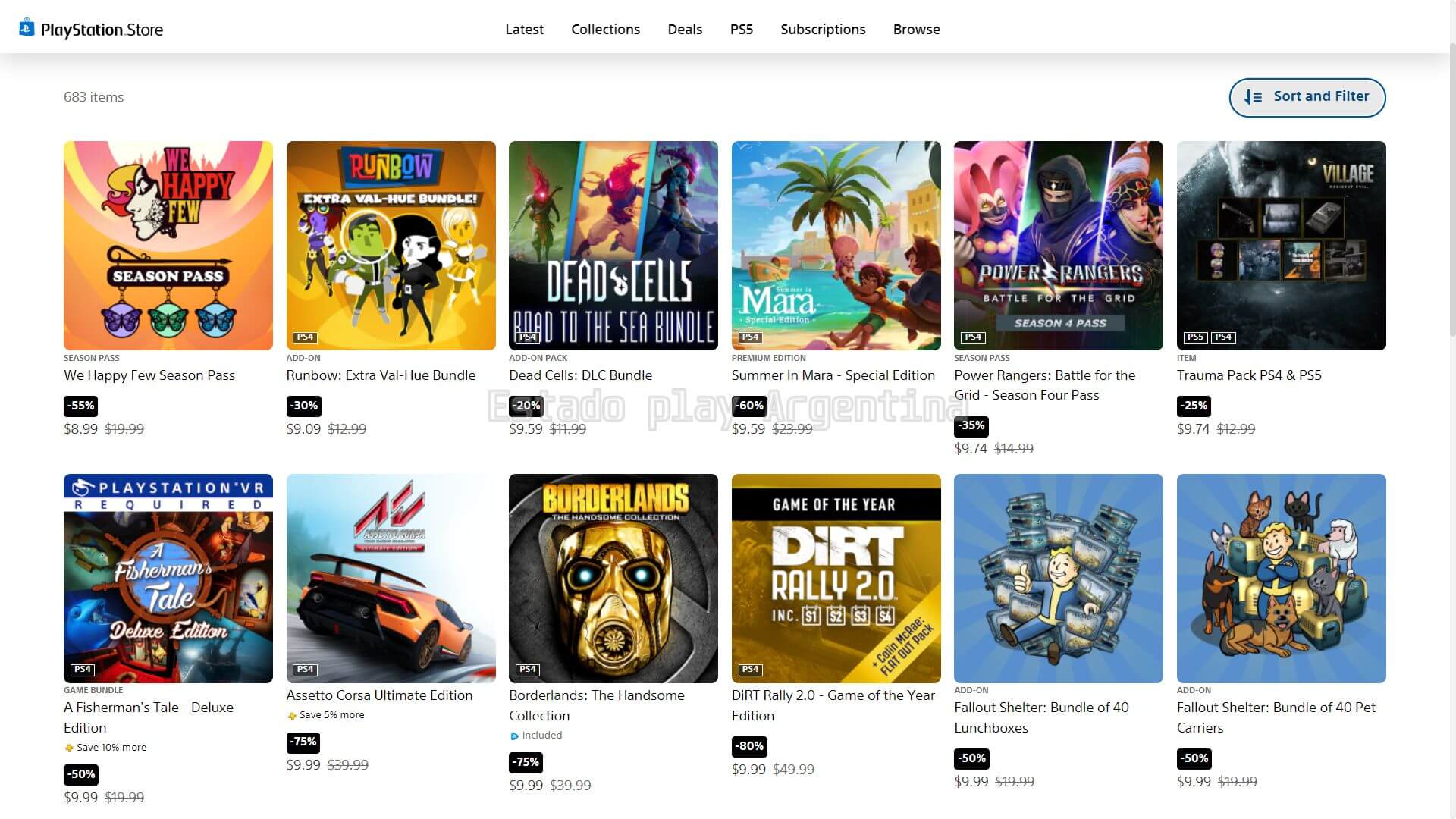Click the Included icon under Borderlands Handsome Collection
Image resolution: width=1456 pixels, height=819 pixels.
point(515,736)
